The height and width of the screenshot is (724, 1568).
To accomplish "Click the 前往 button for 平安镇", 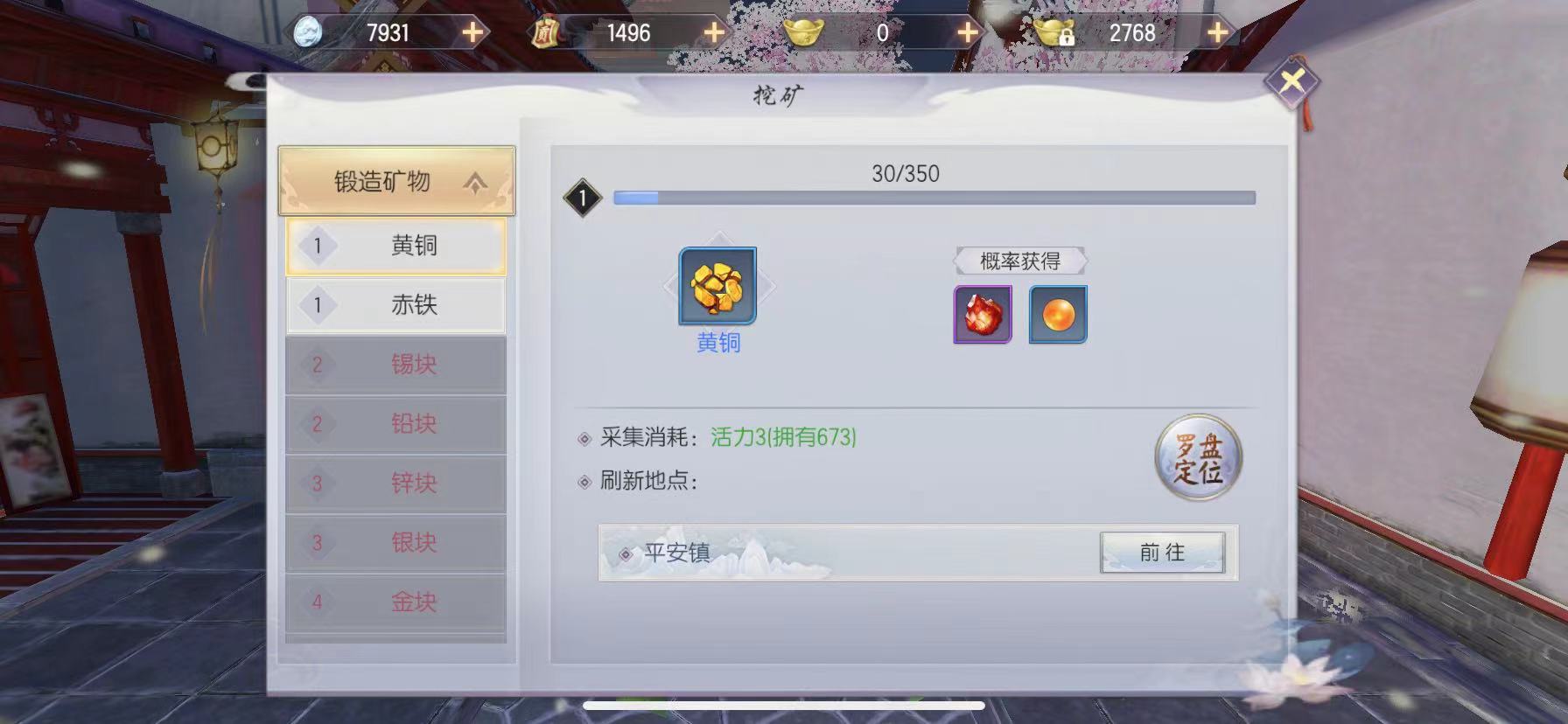I will point(1162,553).
